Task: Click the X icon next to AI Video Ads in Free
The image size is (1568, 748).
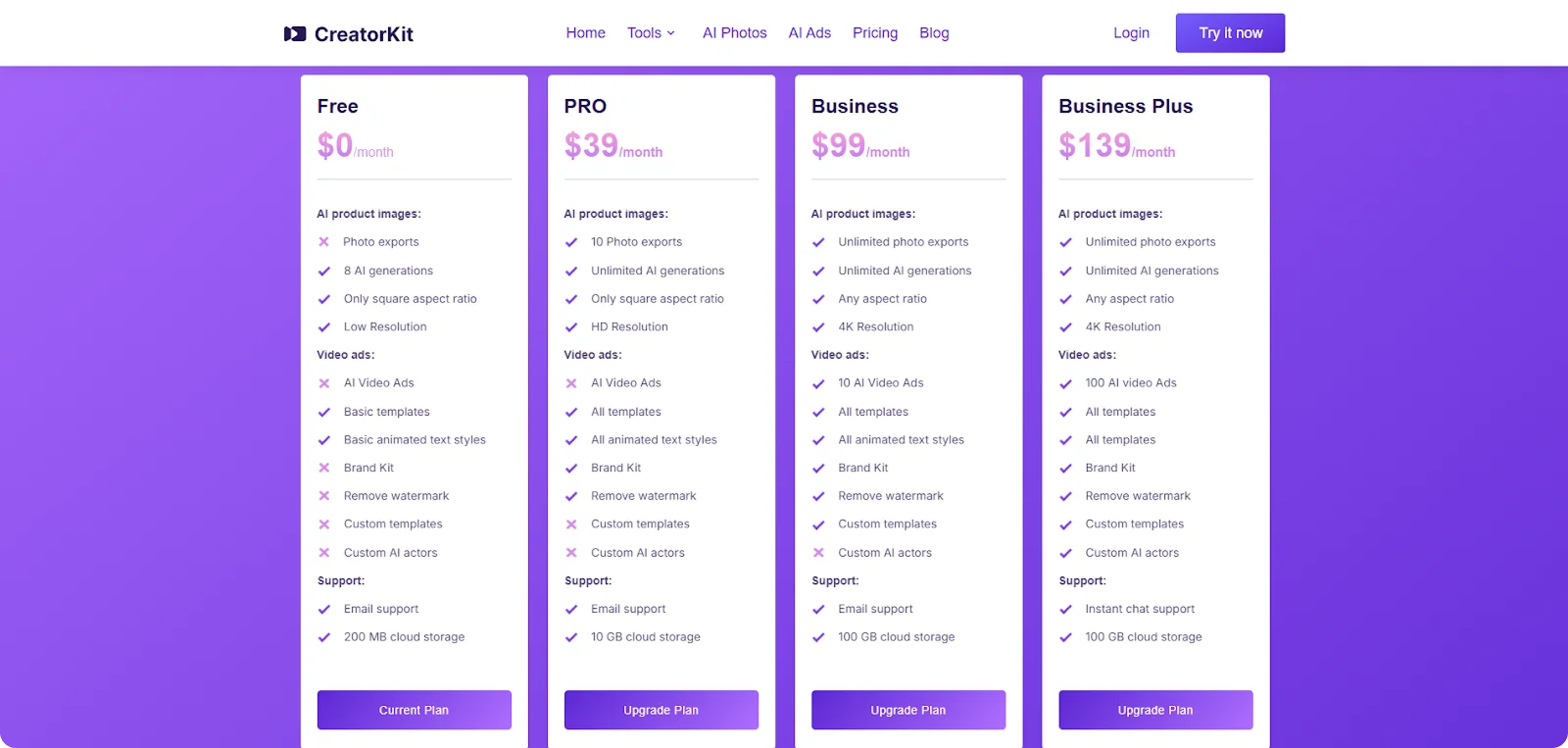Action: (324, 383)
